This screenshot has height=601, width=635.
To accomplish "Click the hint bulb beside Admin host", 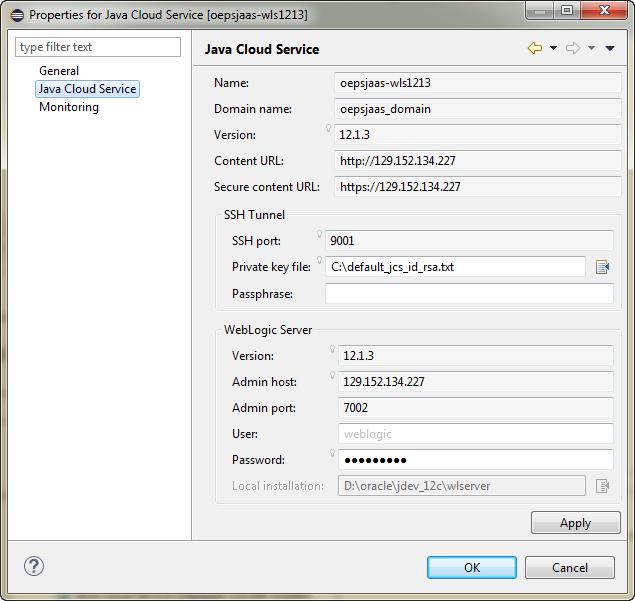I will pyautogui.click(x=332, y=375).
